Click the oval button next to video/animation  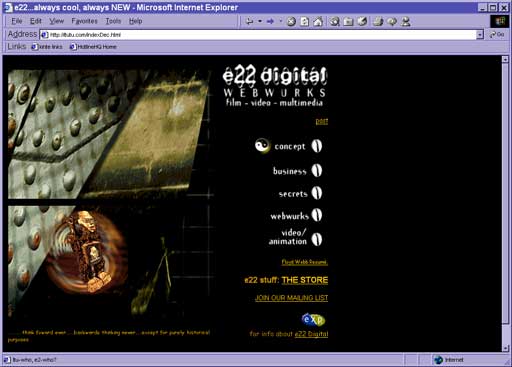pyautogui.click(x=317, y=239)
